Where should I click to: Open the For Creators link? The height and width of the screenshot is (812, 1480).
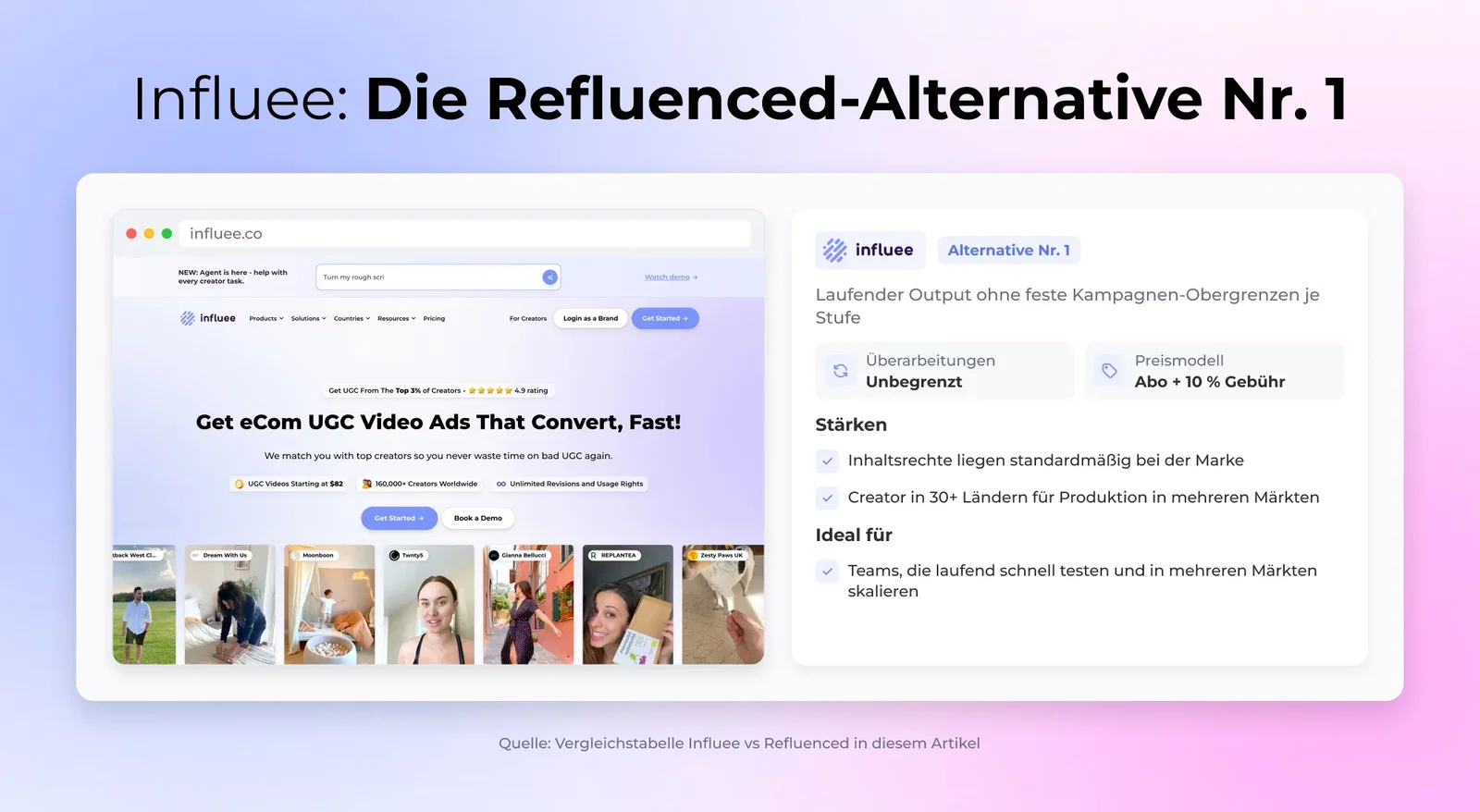pos(528,318)
